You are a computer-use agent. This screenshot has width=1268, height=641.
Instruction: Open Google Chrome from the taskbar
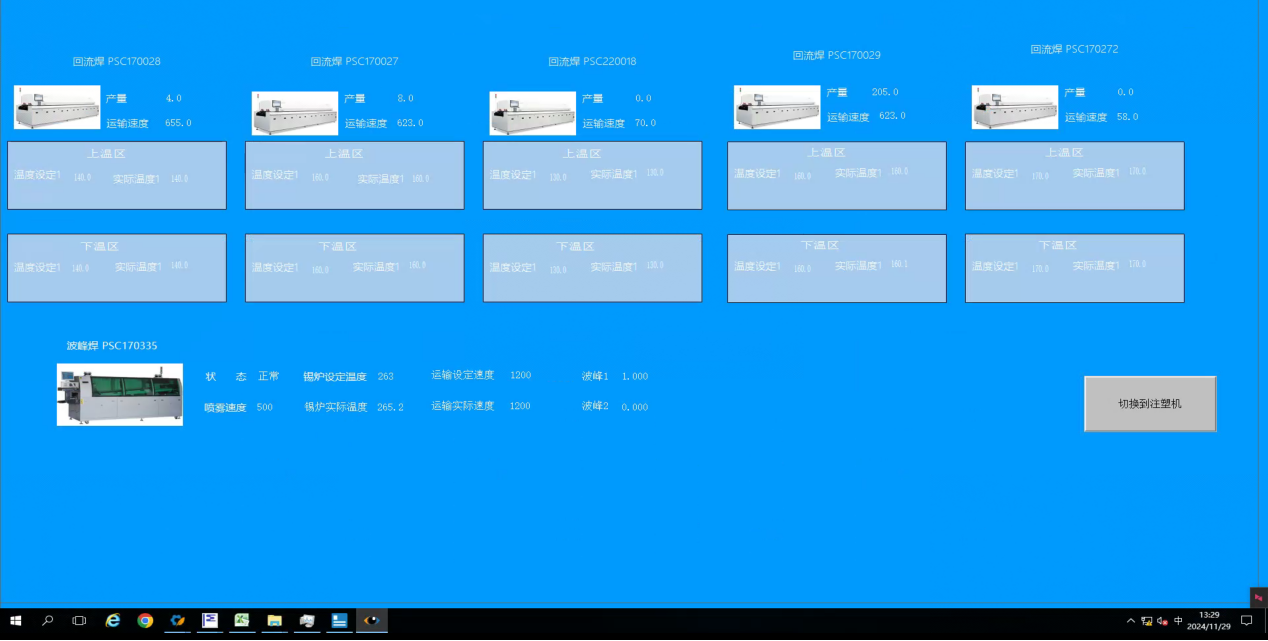(145, 621)
